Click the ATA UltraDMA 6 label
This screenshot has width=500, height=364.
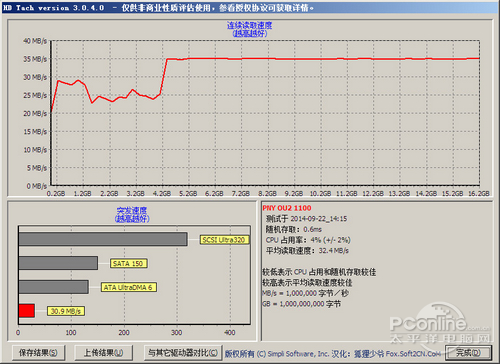coord(128,287)
